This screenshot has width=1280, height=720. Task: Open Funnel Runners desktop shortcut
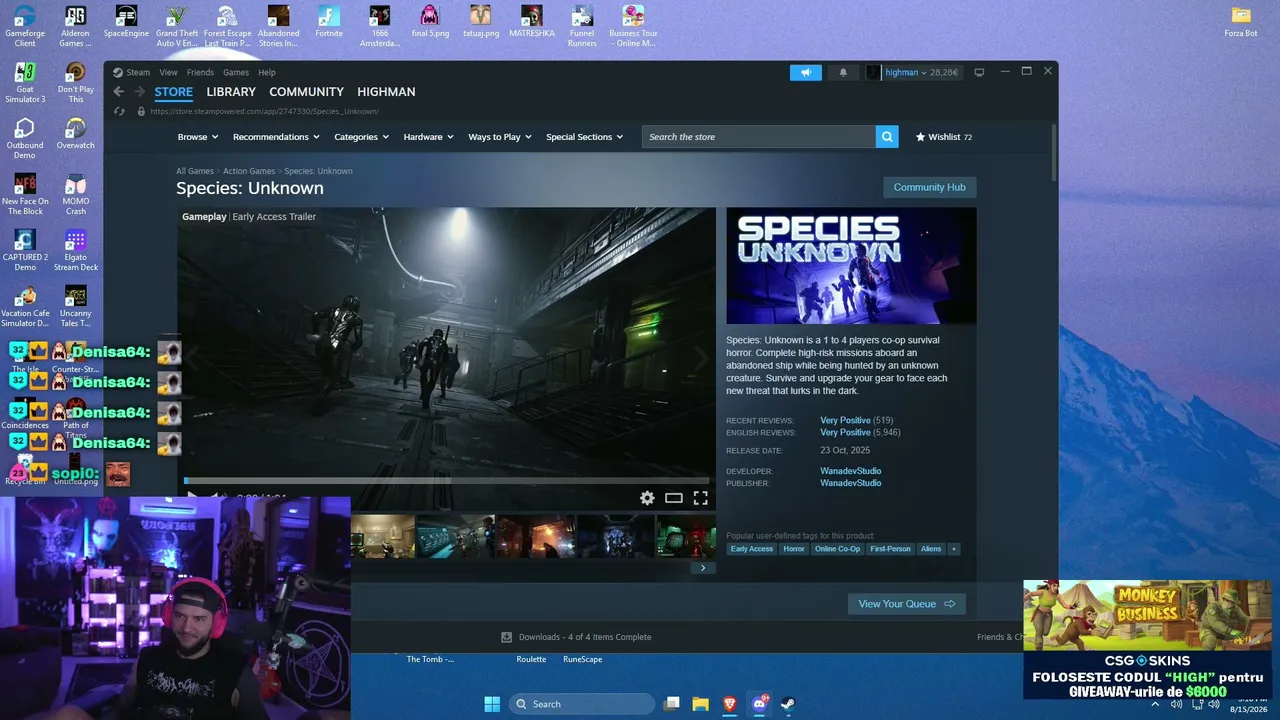[582, 26]
